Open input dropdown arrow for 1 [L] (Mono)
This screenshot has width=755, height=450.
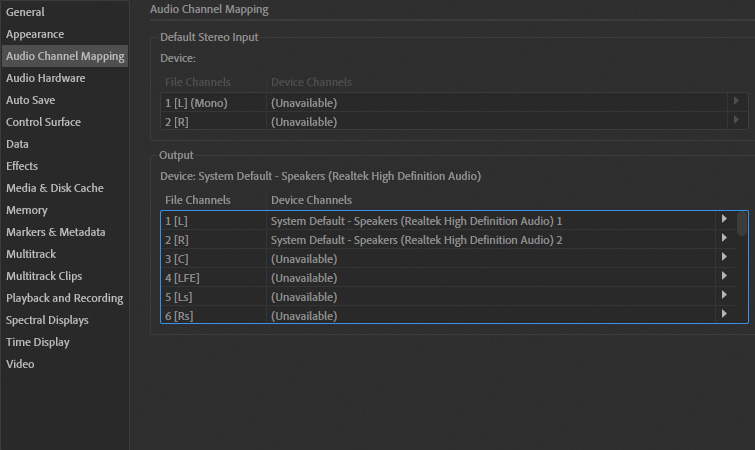point(736,102)
